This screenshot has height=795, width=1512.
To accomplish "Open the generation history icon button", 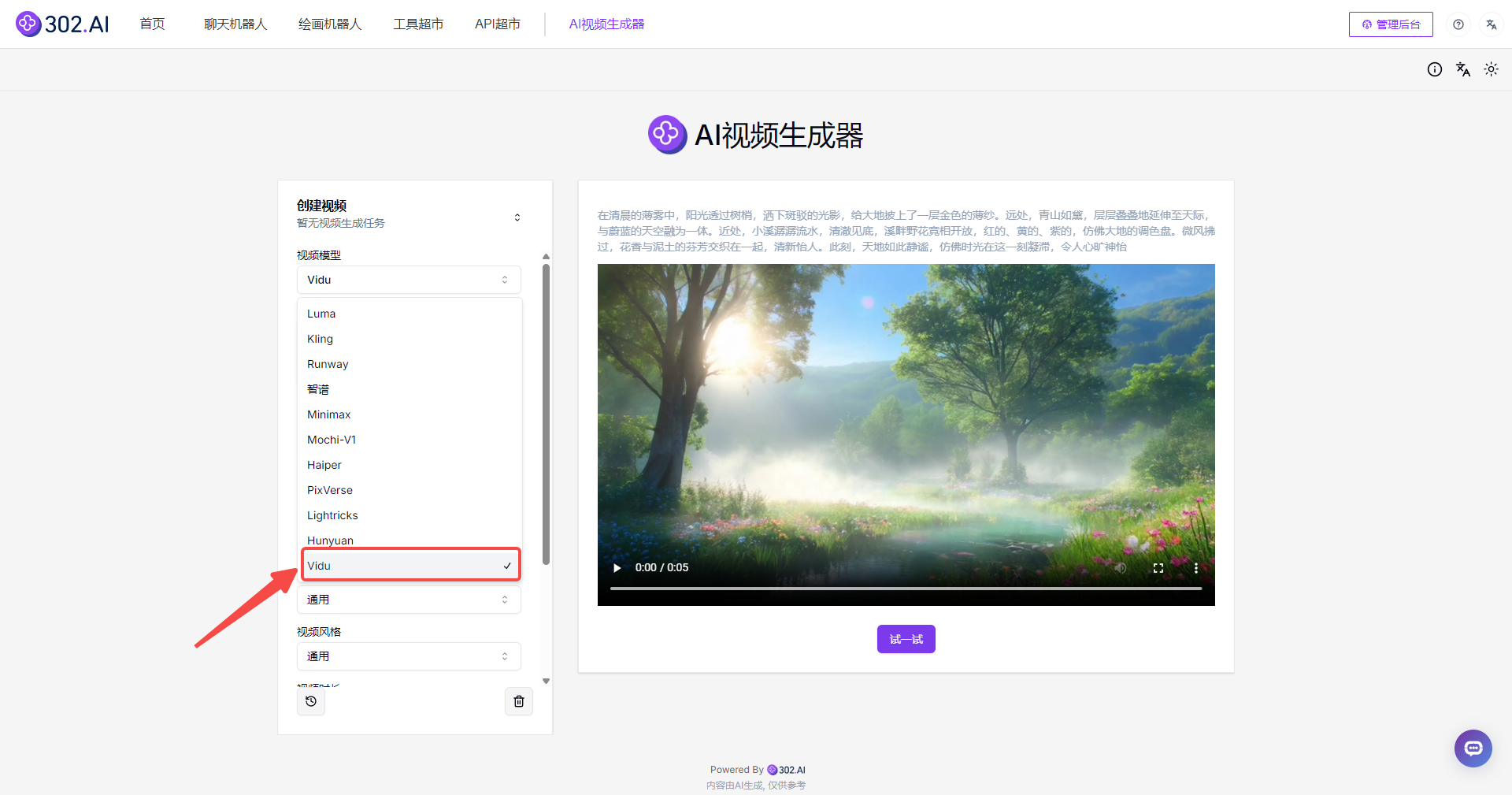I will pyautogui.click(x=311, y=701).
